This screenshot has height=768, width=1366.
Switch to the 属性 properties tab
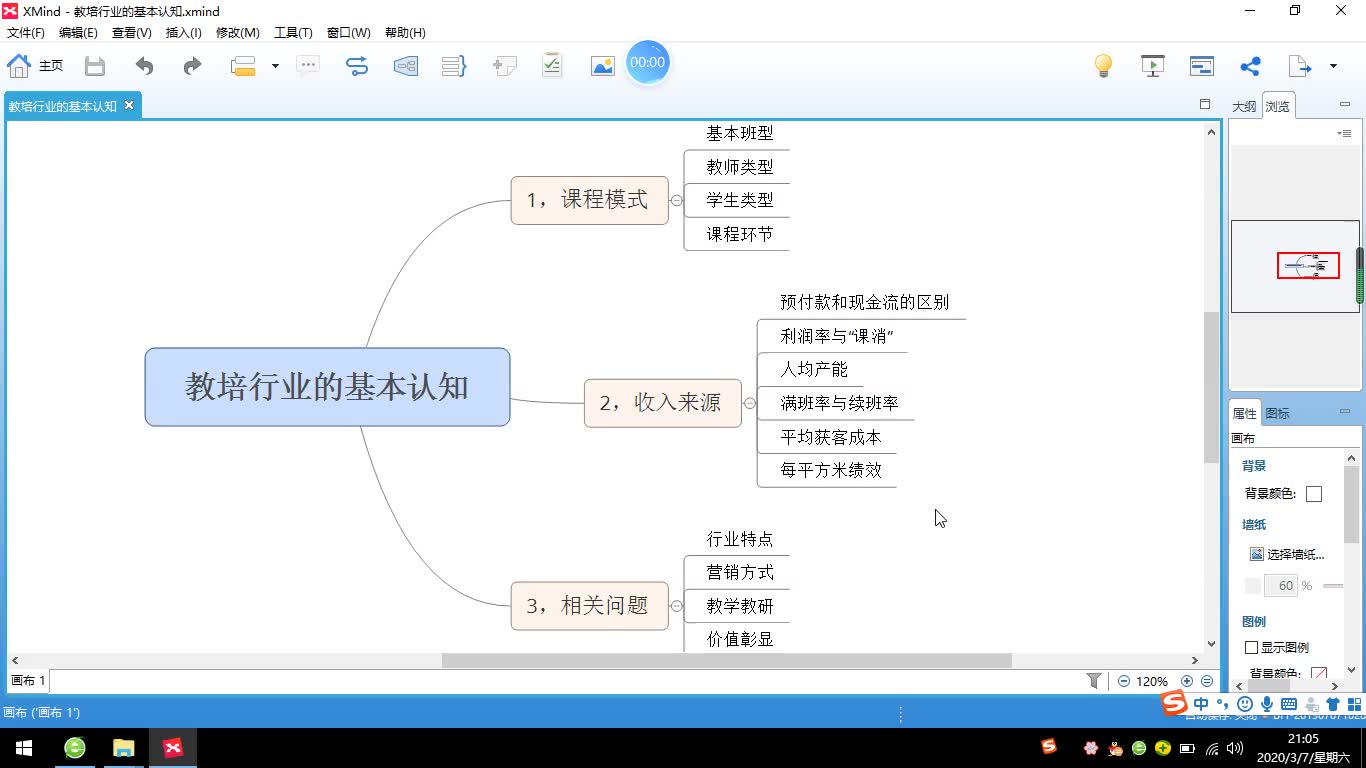(1245, 413)
